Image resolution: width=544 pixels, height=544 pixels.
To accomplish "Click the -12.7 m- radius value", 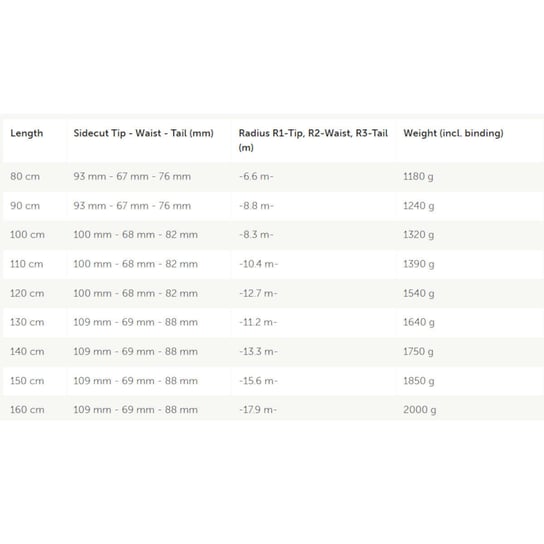I will tap(258, 294).
